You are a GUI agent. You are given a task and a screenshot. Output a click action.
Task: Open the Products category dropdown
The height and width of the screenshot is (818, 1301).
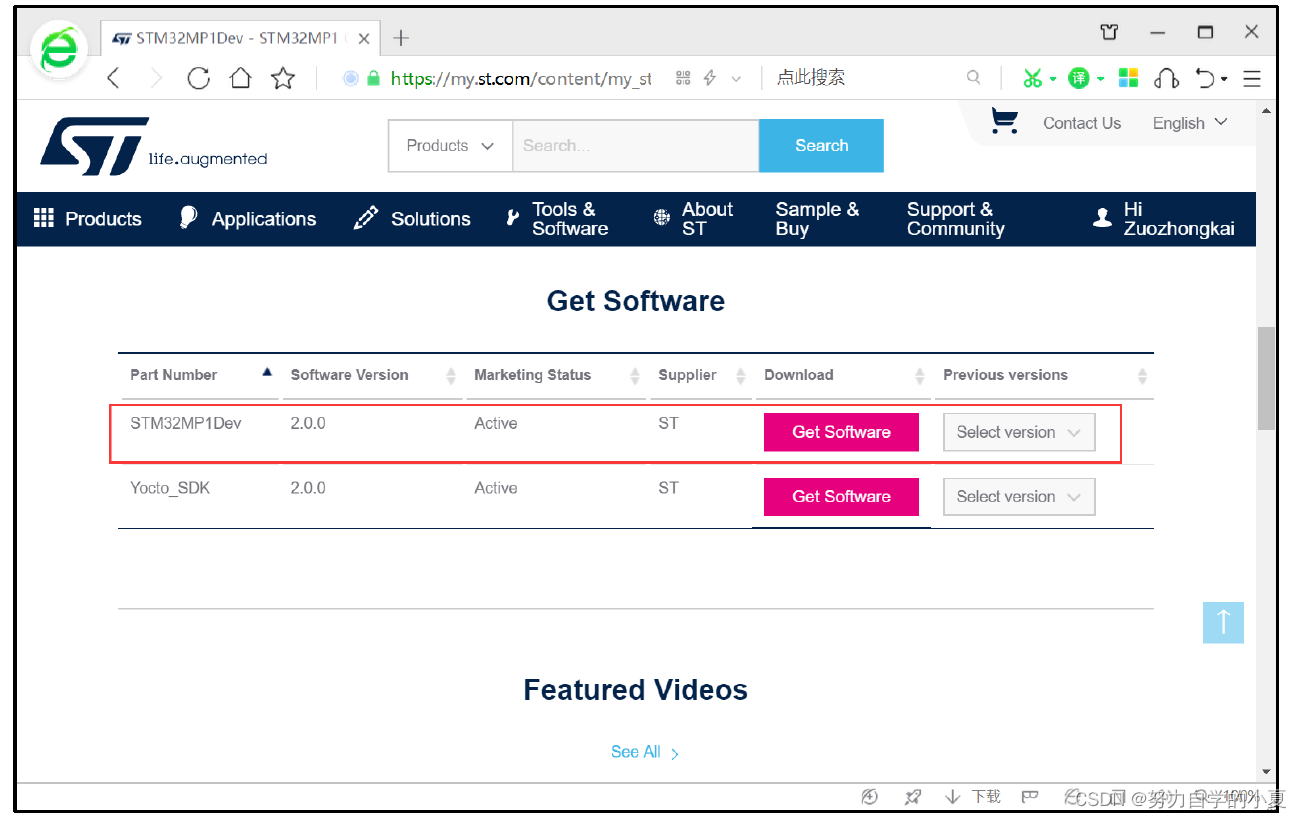pyautogui.click(x=450, y=146)
